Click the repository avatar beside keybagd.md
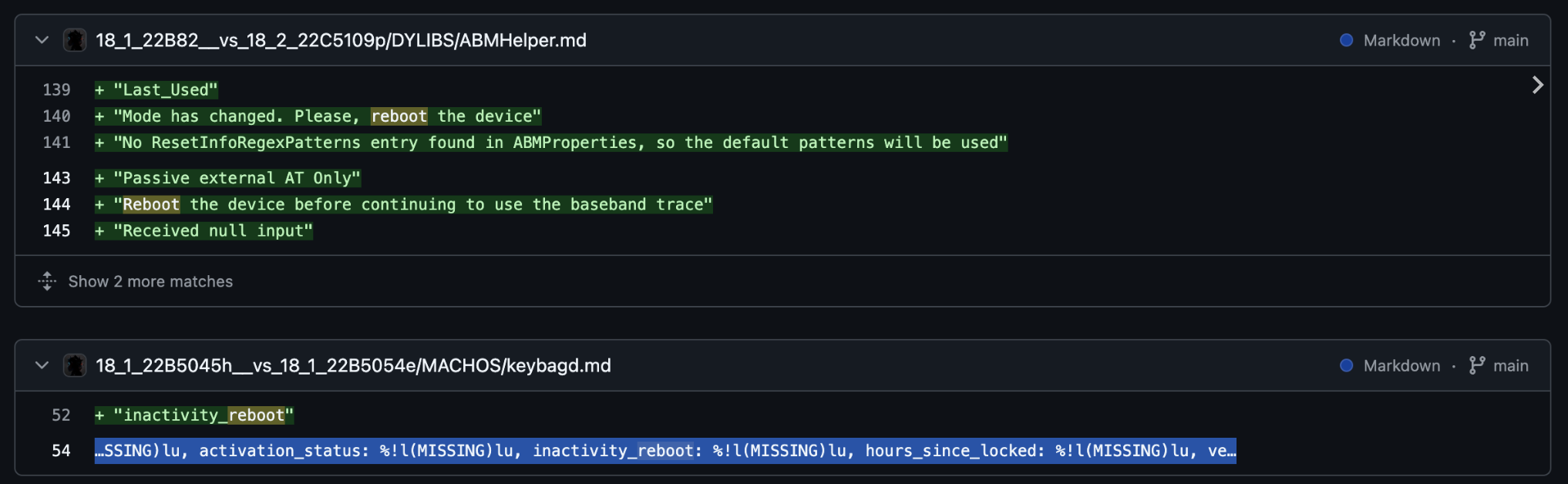 pyautogui.click(x=75, y=365)
